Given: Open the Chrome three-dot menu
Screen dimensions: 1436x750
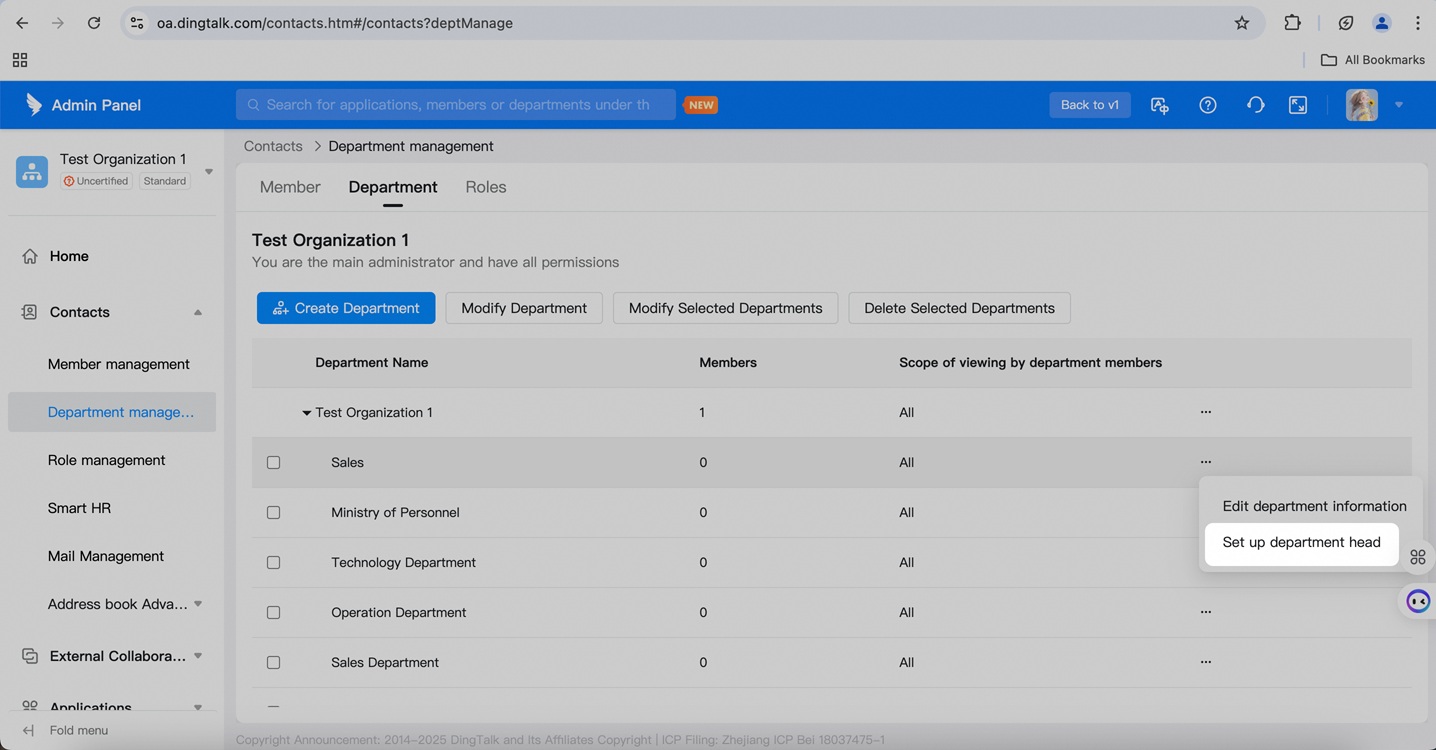Looking at the screenshot, I should click(1418, 23).
